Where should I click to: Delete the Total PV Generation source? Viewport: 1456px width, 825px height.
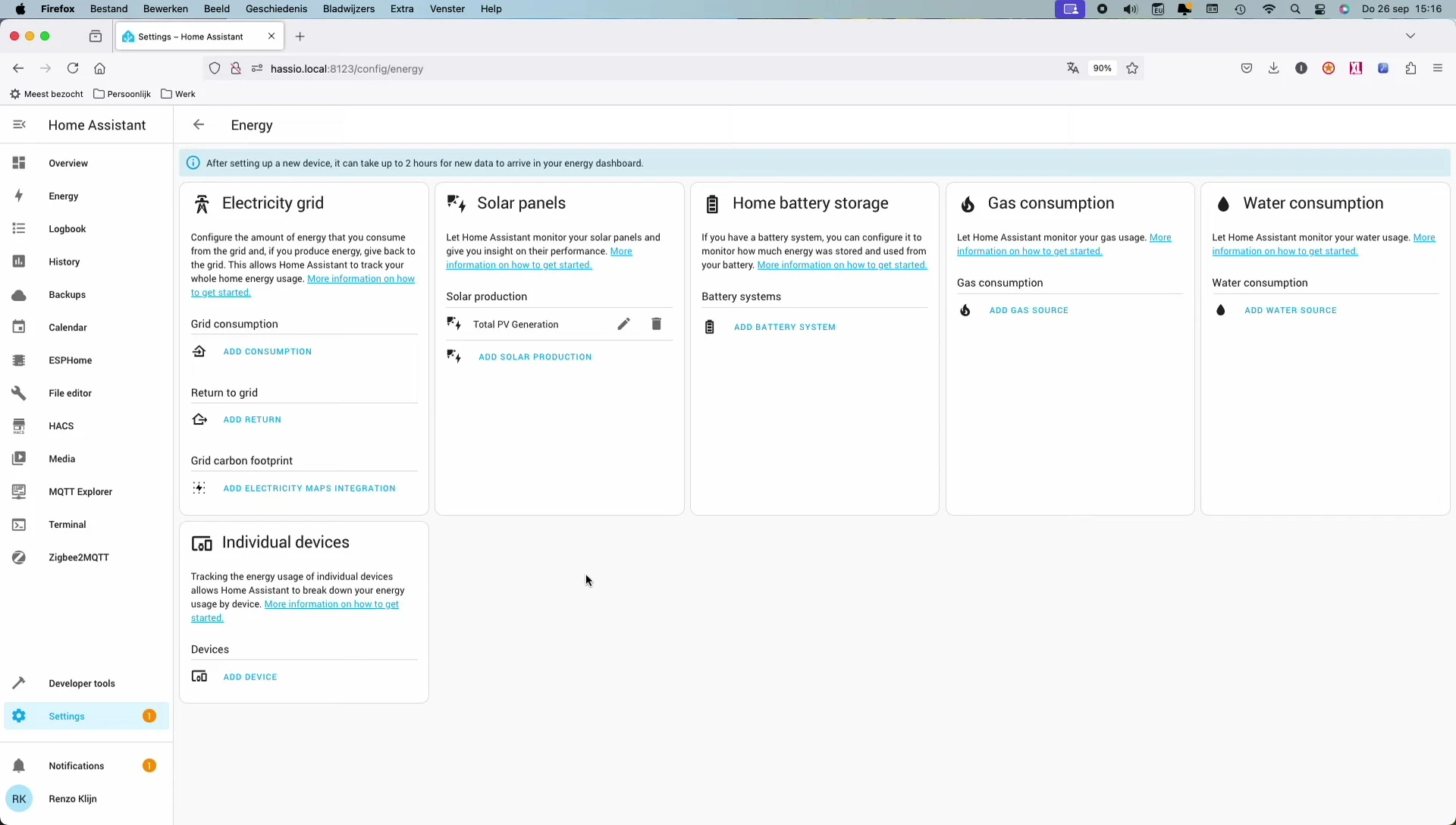(x=657, y=325)
